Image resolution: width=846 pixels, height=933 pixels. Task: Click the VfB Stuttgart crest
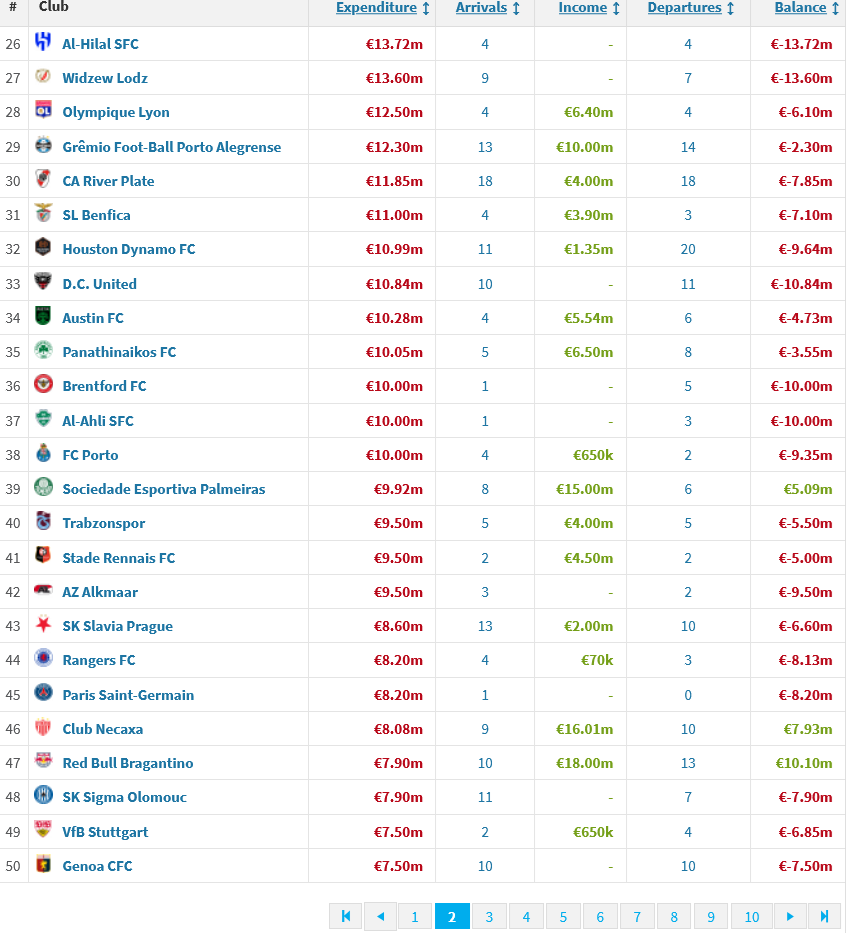(x=40, y=831)
